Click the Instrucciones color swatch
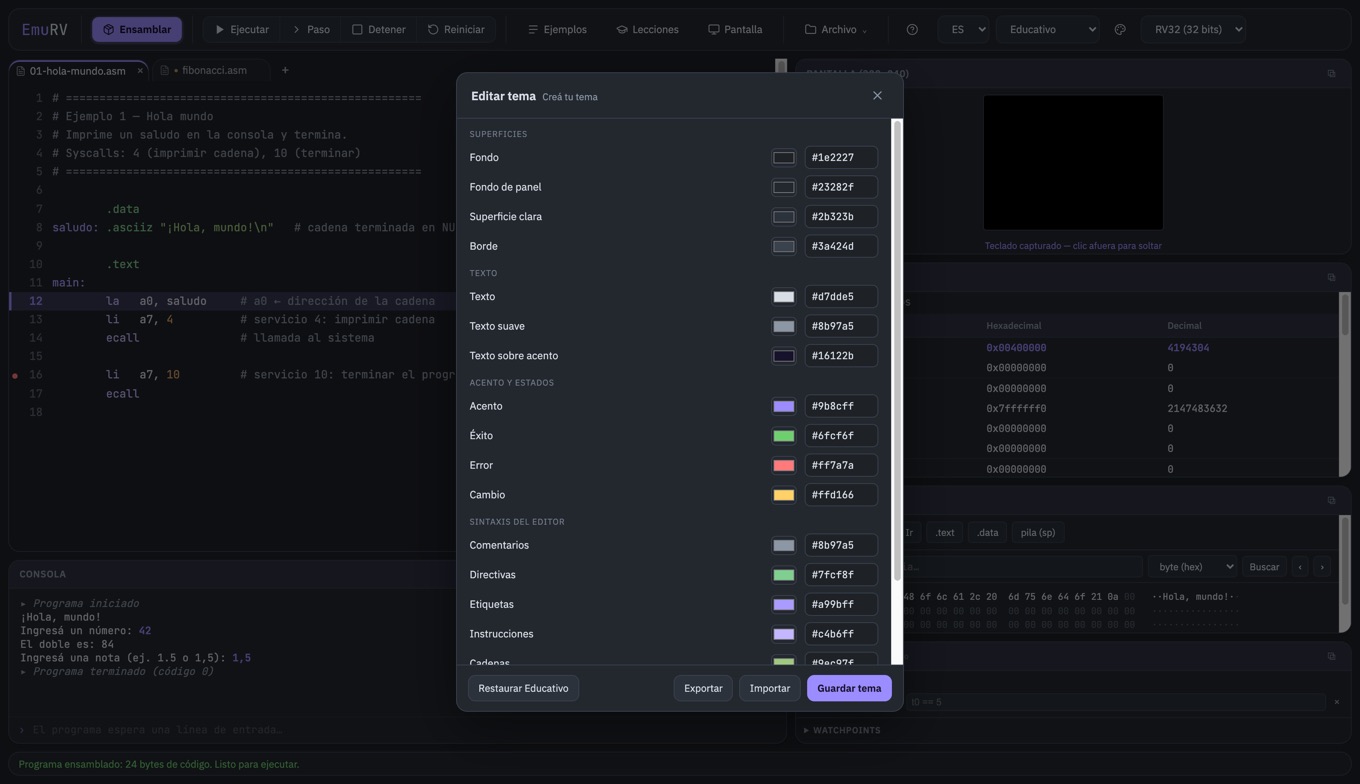Image resolution: width=1360 pixels, height=784 pixels. tap(784, 634)
